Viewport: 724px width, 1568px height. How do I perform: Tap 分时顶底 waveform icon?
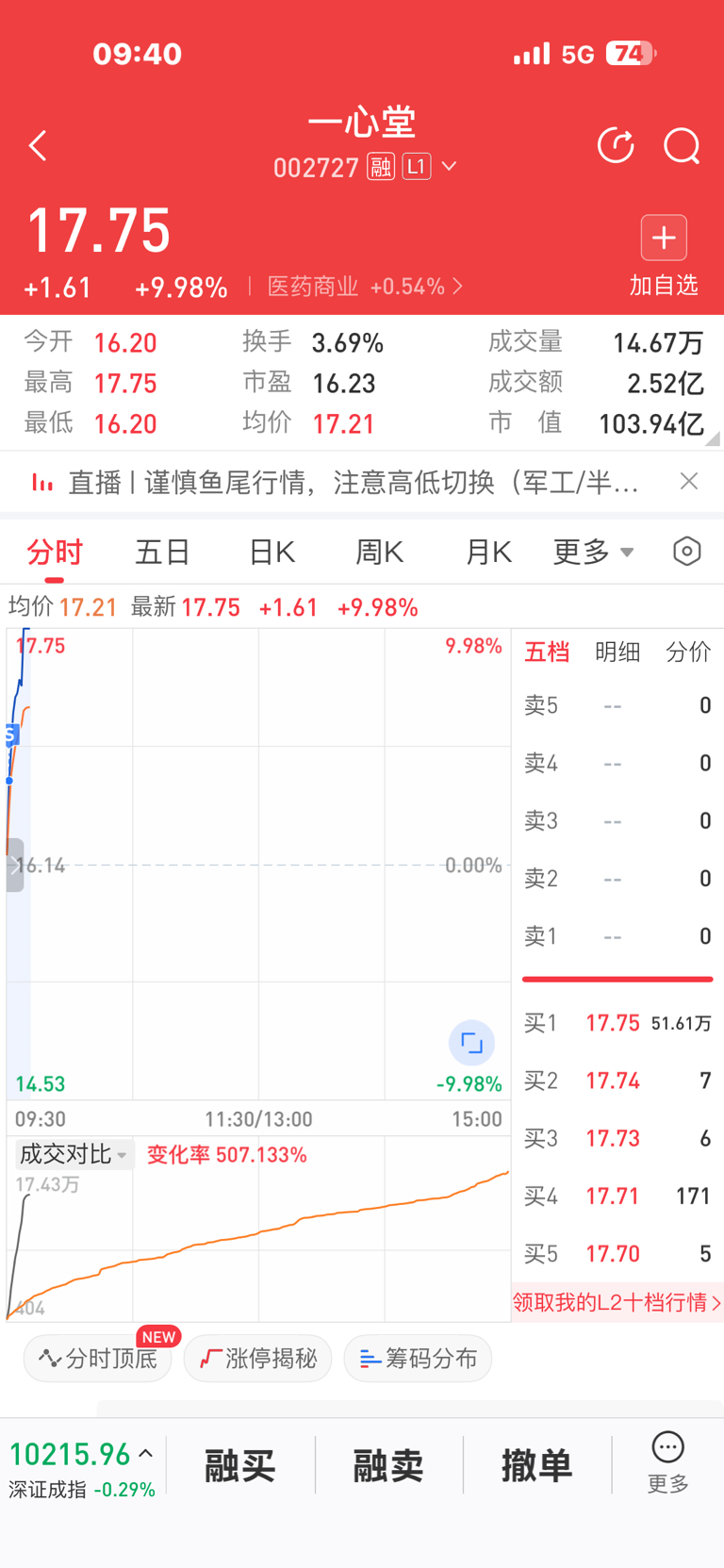tap(49, 1359)
